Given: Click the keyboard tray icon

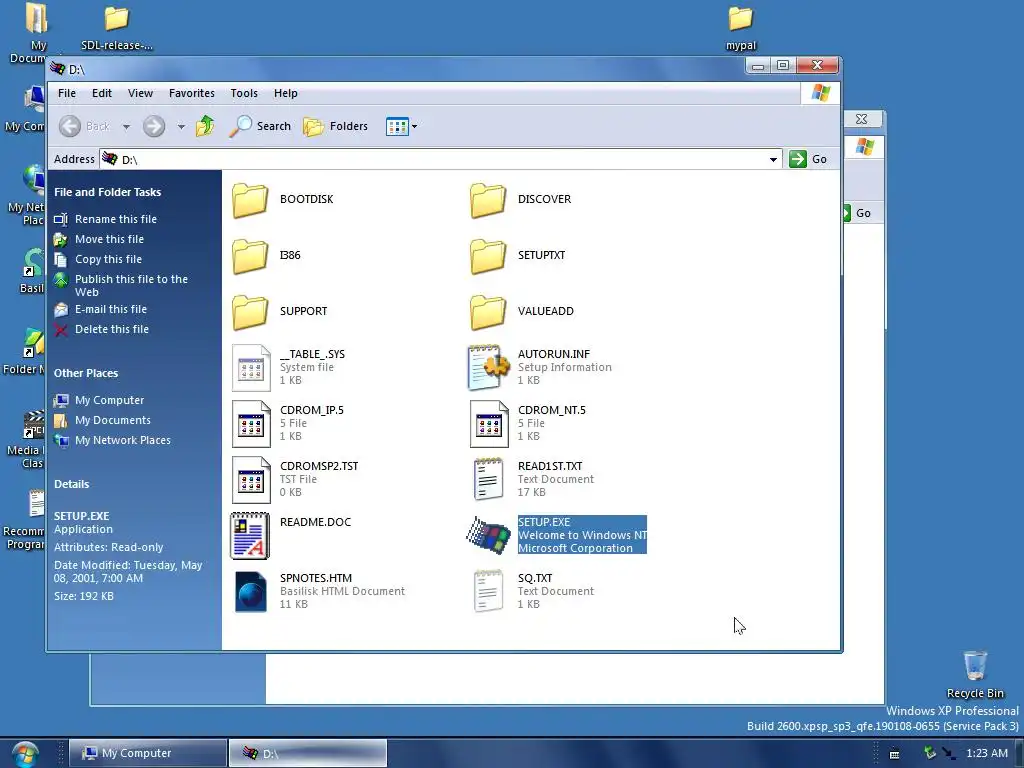Looking at the screenshot, I should coord(895,754).
